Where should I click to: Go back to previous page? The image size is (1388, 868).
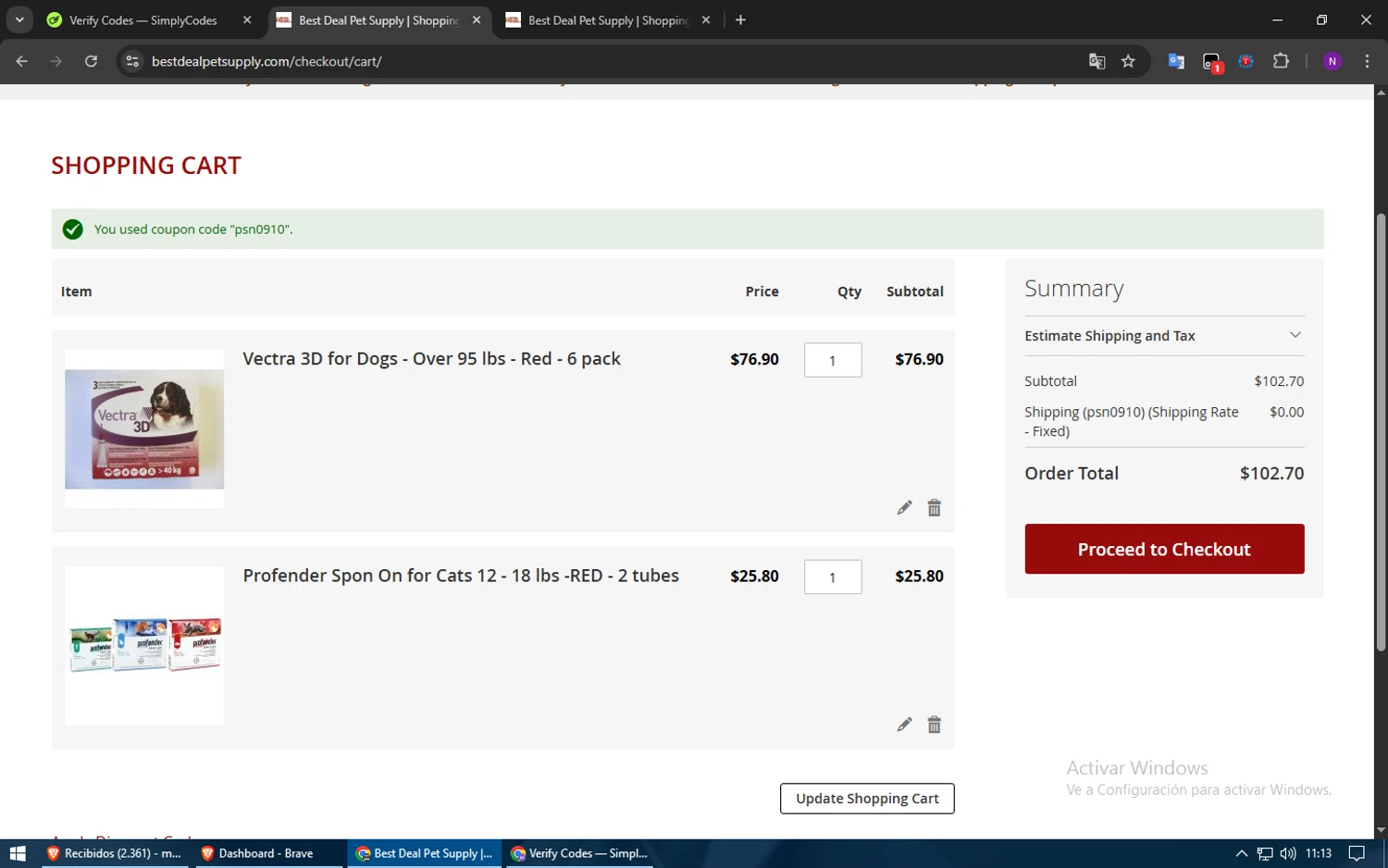pos(22,61)
